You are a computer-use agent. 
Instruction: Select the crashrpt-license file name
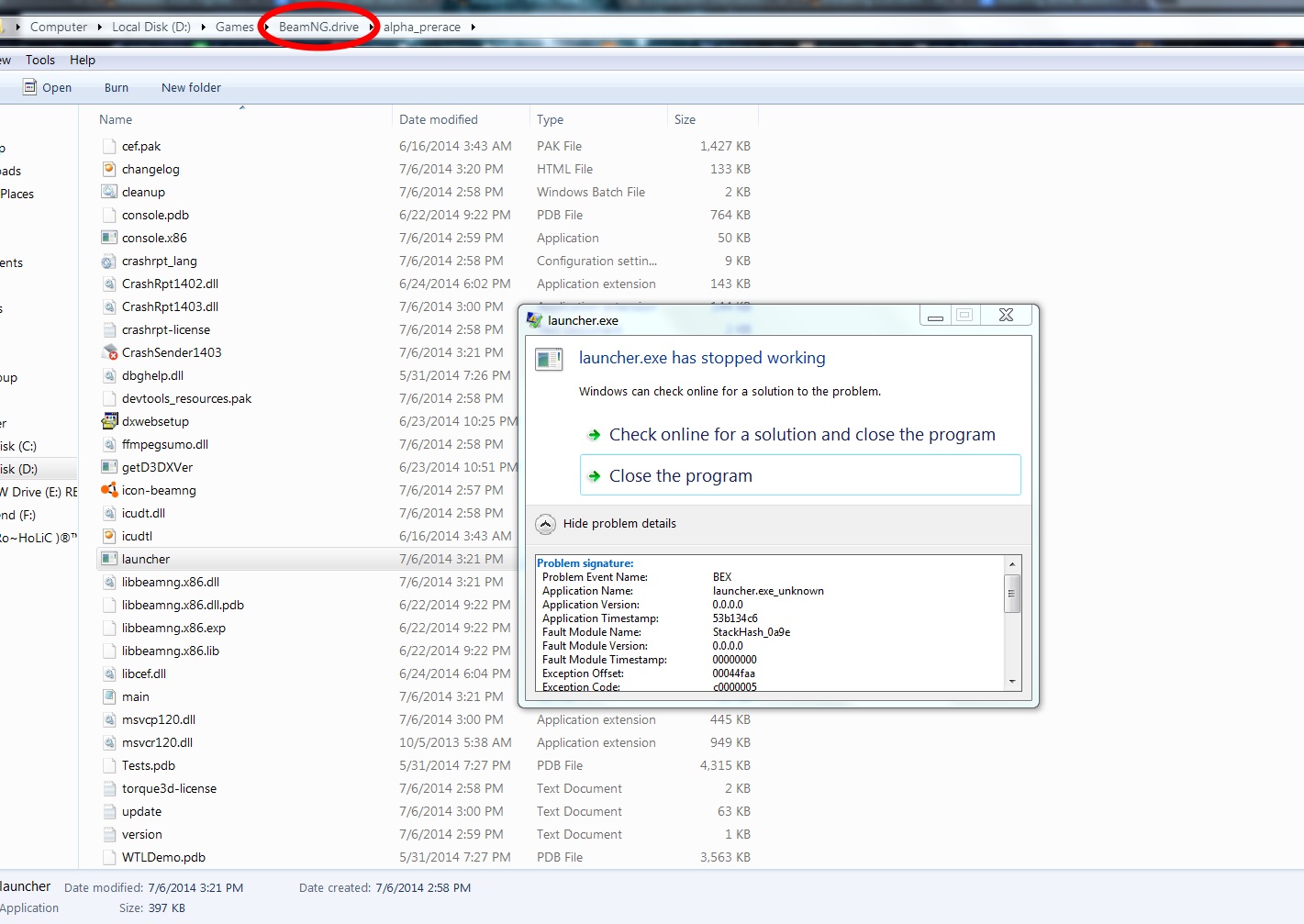pos(166,329)
